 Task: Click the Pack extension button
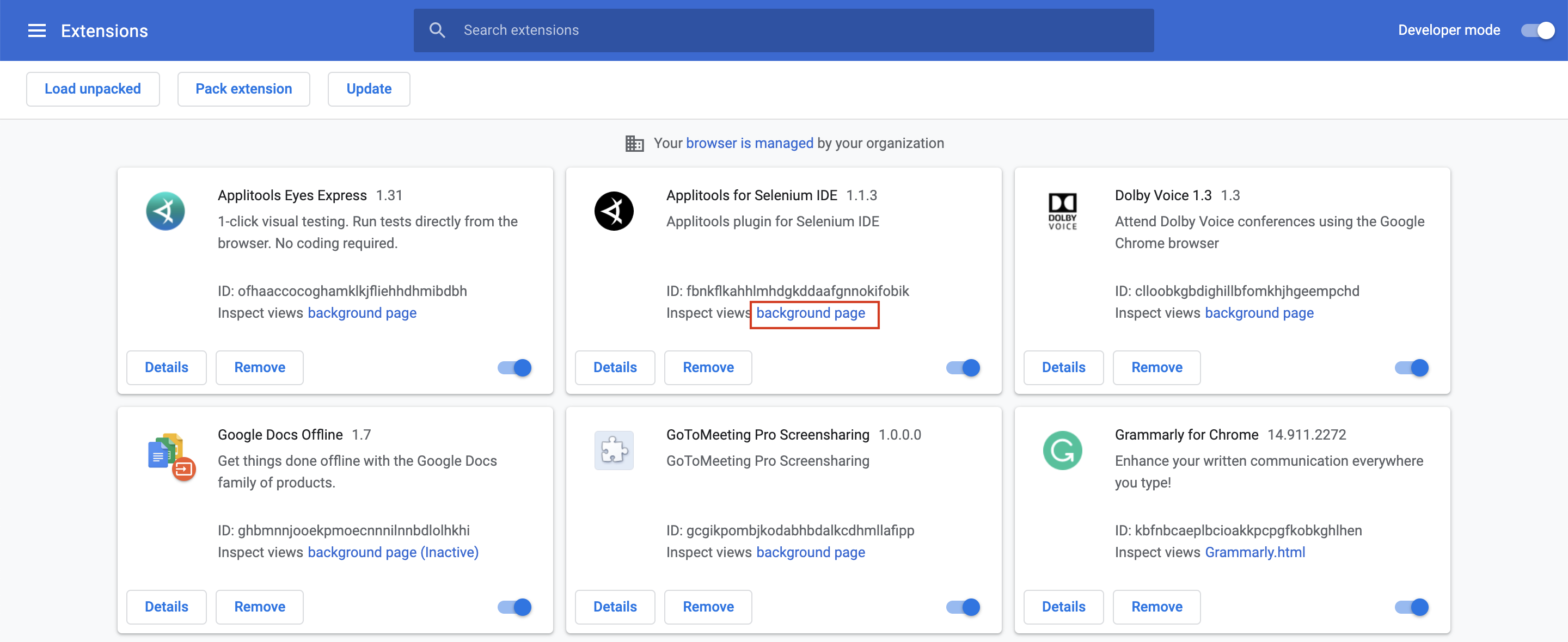coord(243,89)
